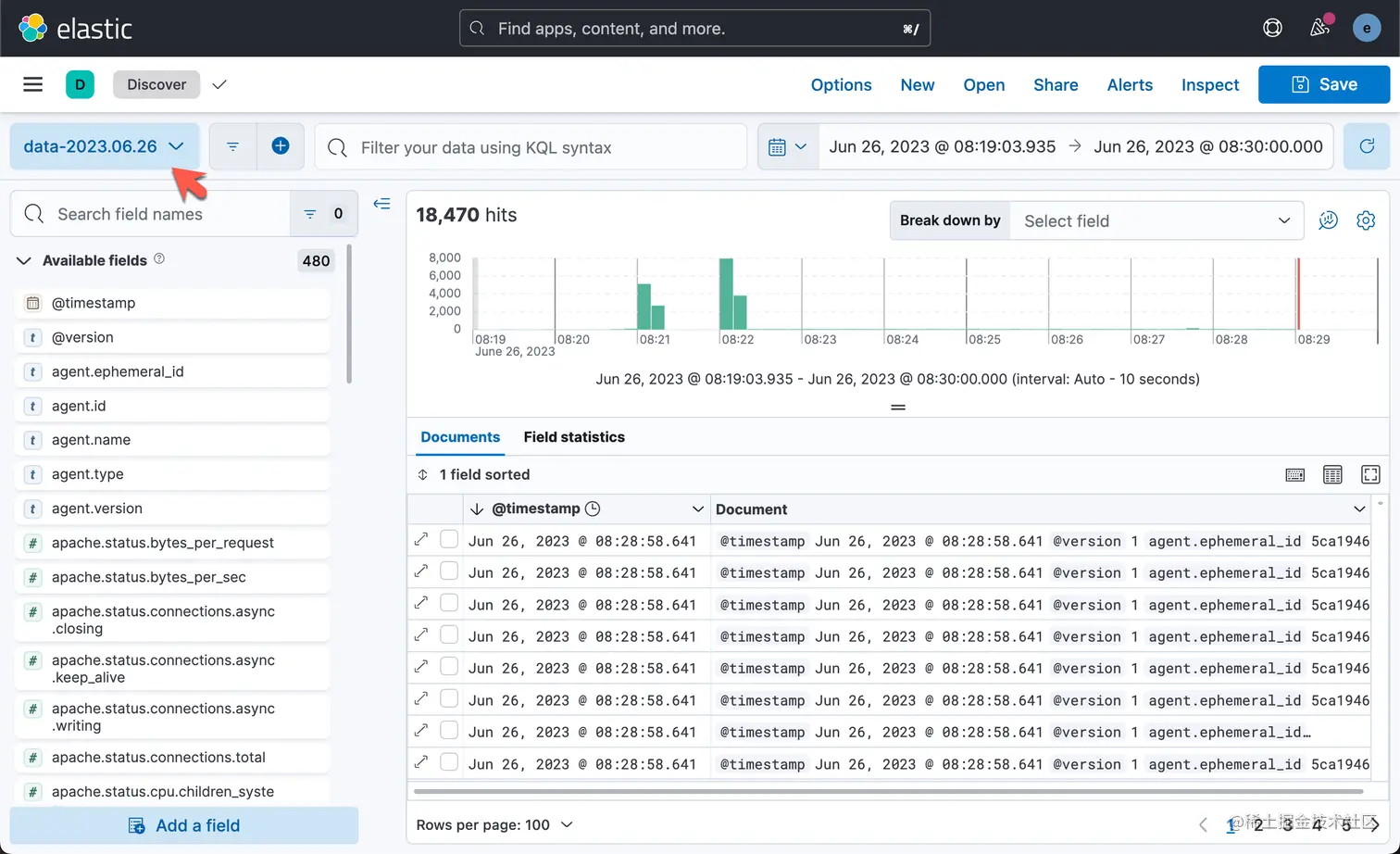The image size is (1400, 854).
Task: Open chart edit visualization icon
Action: tap(1329, 220)
